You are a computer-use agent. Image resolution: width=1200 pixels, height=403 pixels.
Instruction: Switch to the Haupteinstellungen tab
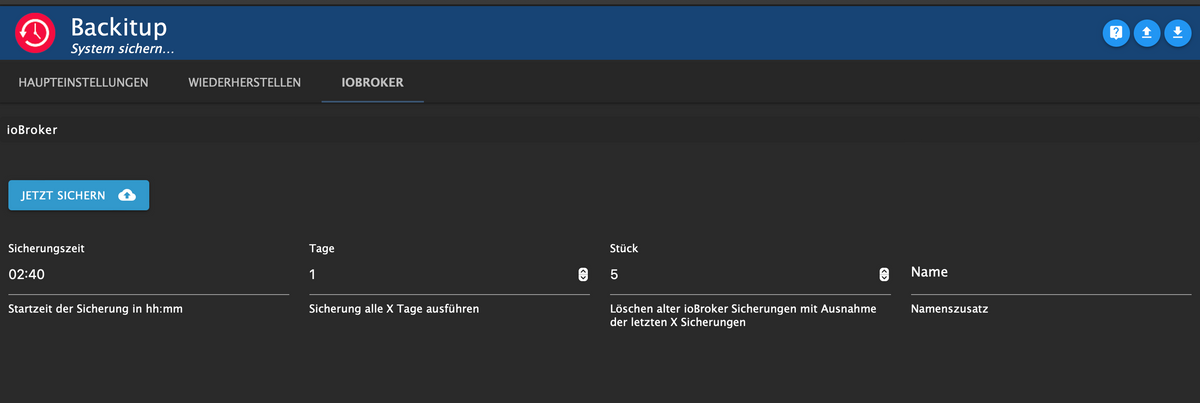click(83, 82)
